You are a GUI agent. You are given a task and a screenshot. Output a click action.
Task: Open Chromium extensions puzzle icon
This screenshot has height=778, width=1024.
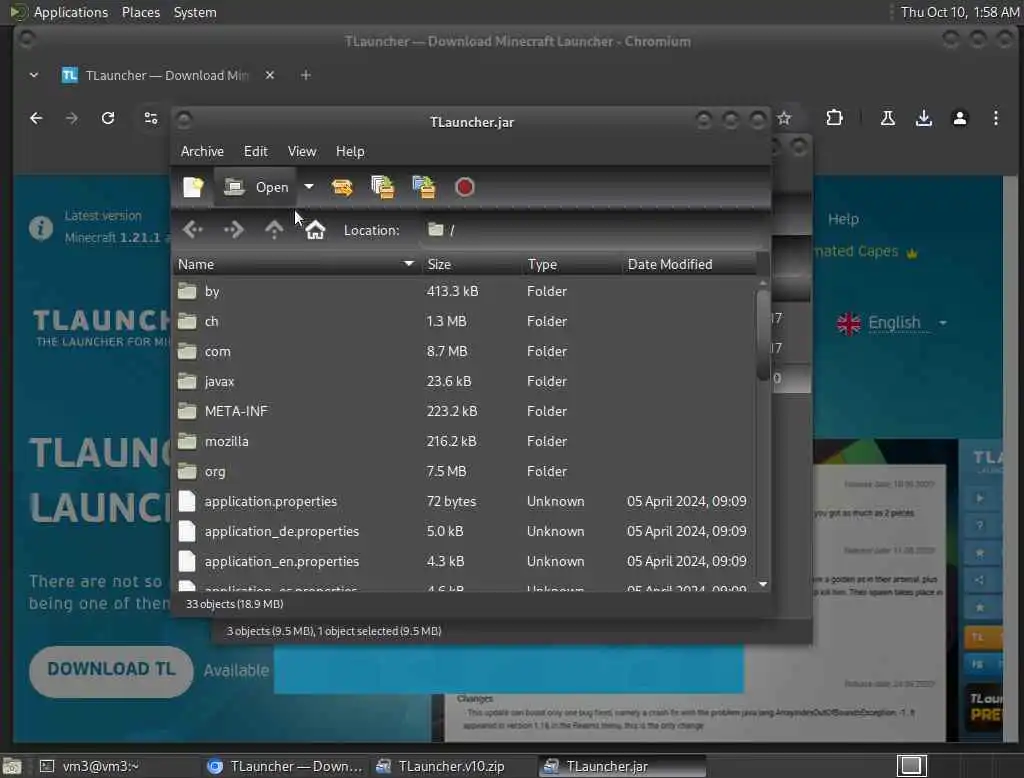[x=834, y=118]
